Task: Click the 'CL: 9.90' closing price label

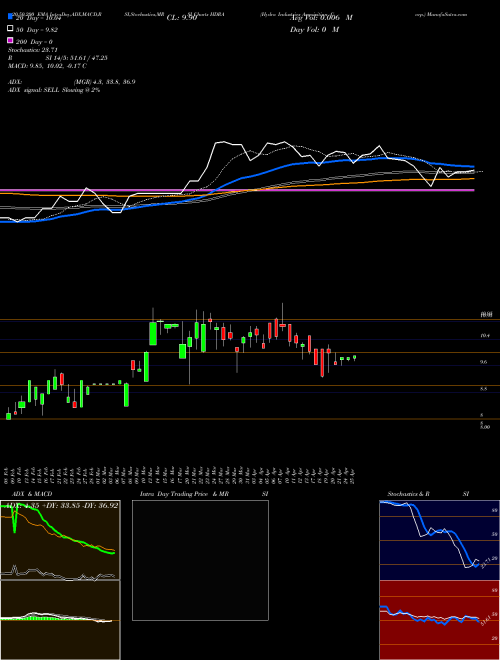Action: [x=182, y=18]
